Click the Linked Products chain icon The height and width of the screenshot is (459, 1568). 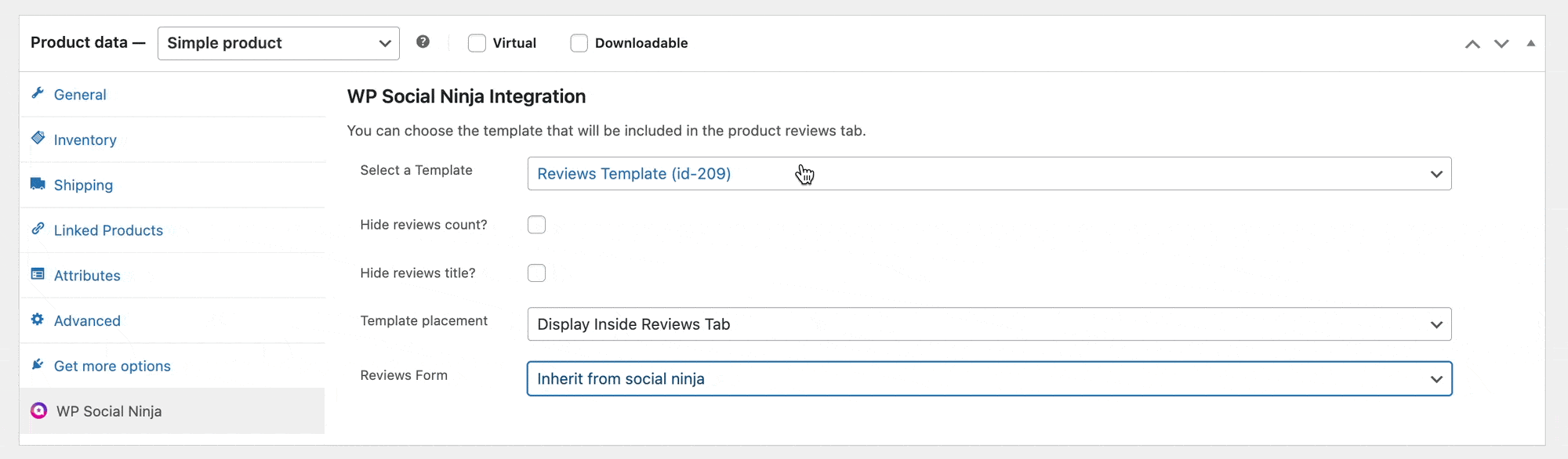(38, 229)
